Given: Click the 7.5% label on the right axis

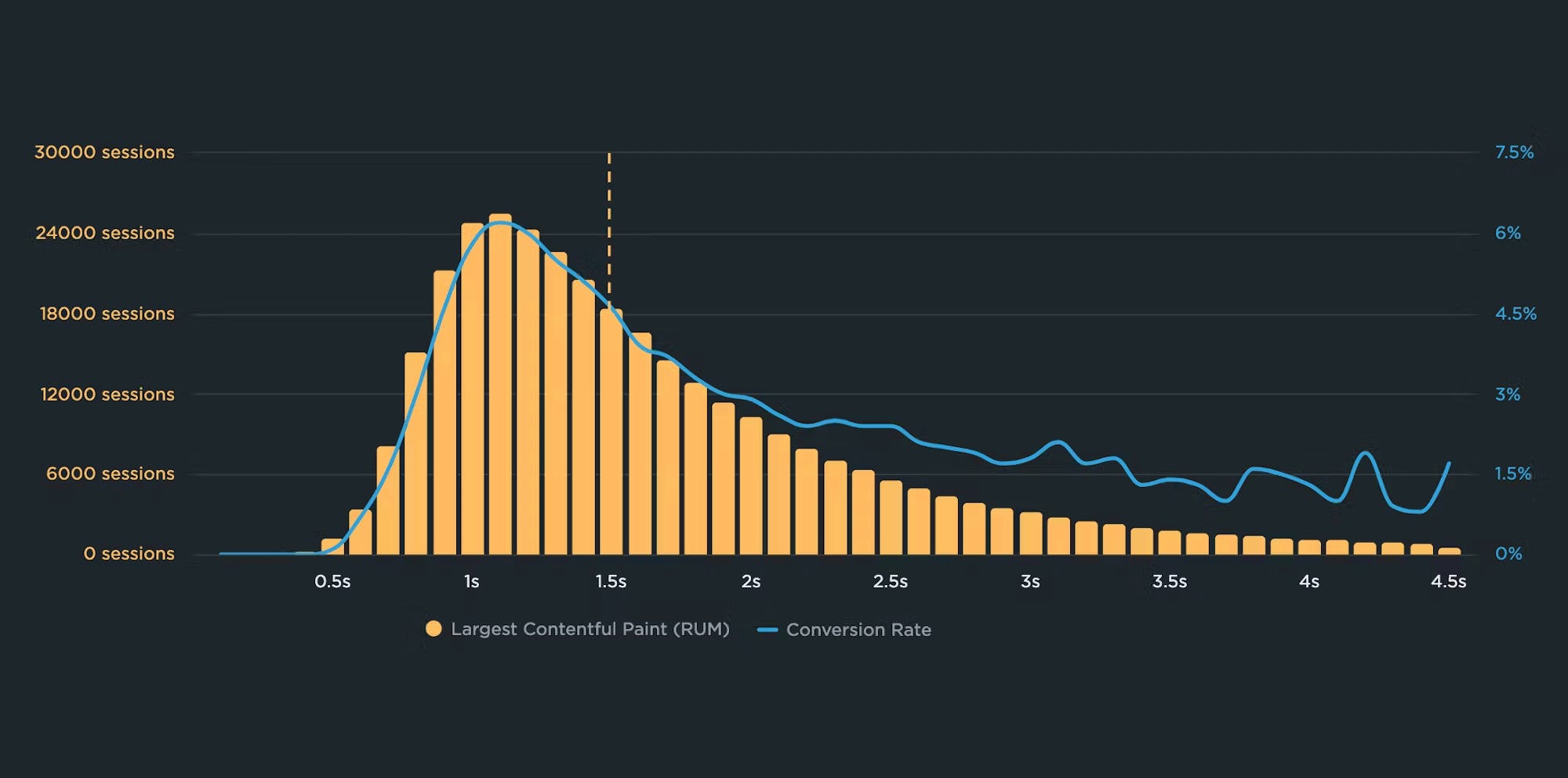Looking at the screenshot, I should tap(1514, 152).
